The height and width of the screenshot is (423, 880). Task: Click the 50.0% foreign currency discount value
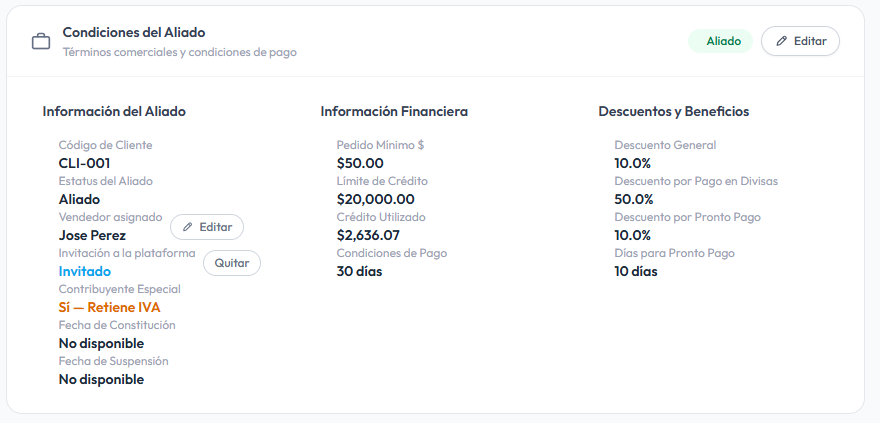tap(634, 200)
